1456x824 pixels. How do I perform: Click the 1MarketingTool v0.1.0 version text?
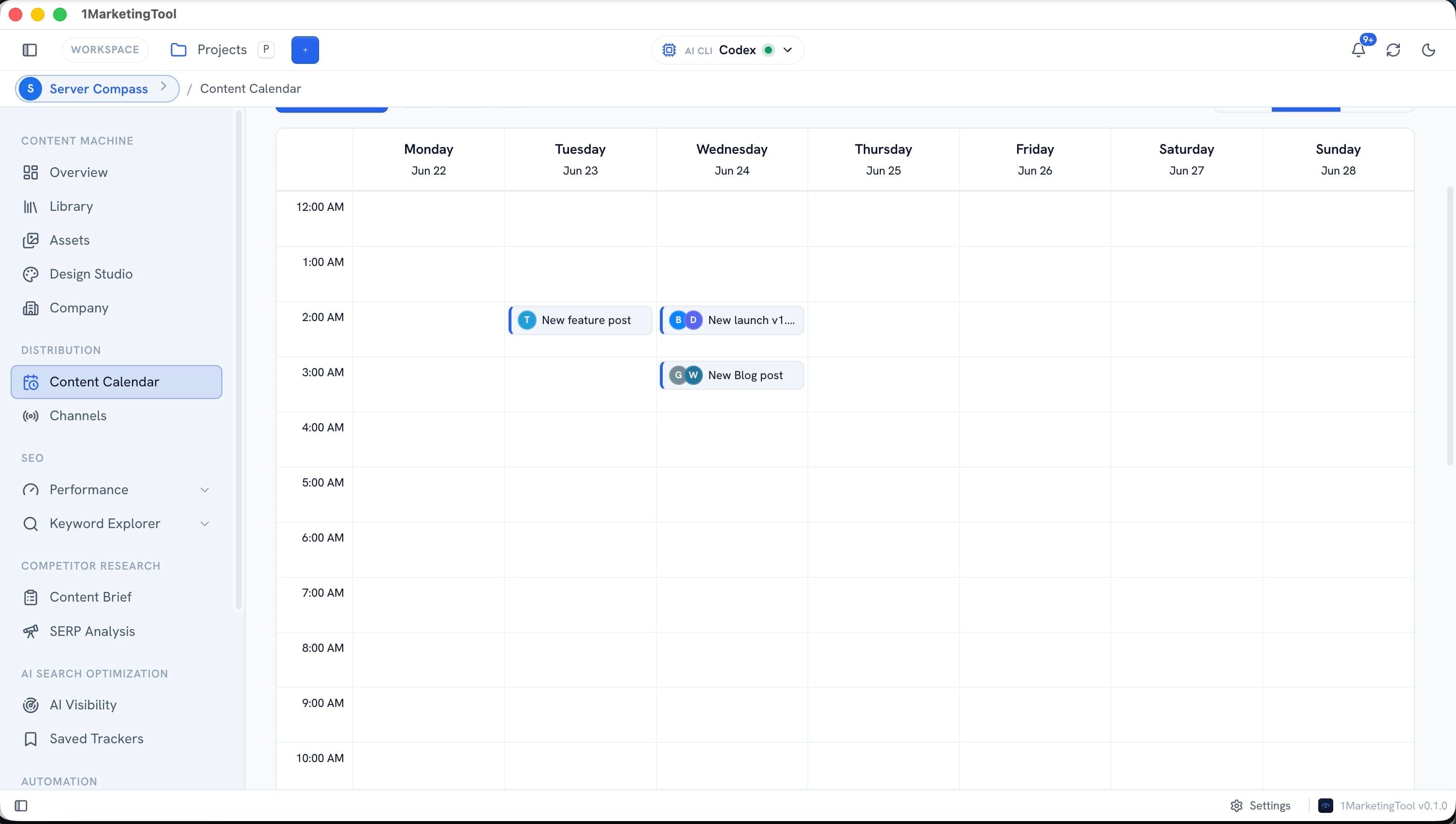(x=1393, y=806)
